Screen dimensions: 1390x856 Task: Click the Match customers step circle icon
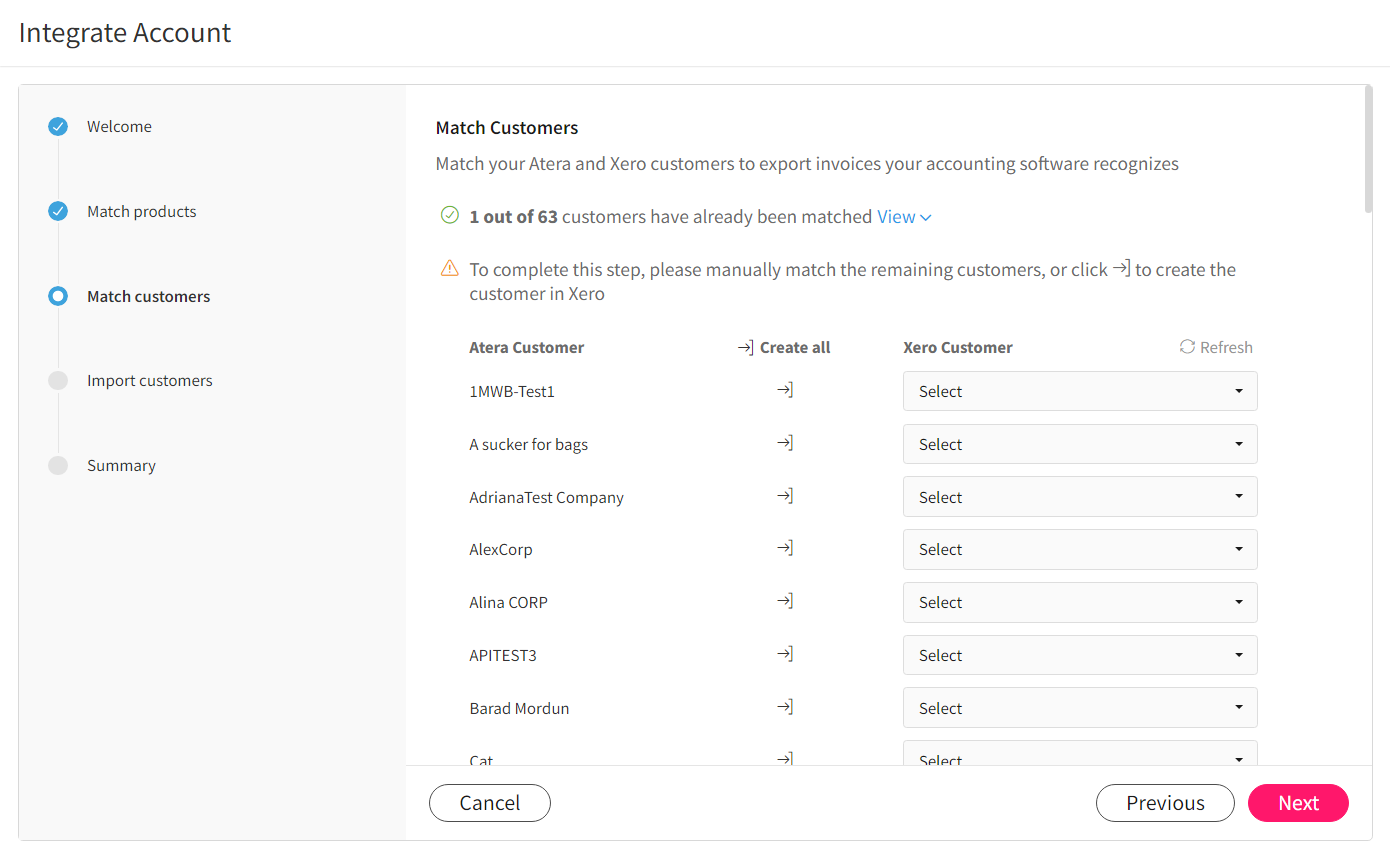[58, 296]
